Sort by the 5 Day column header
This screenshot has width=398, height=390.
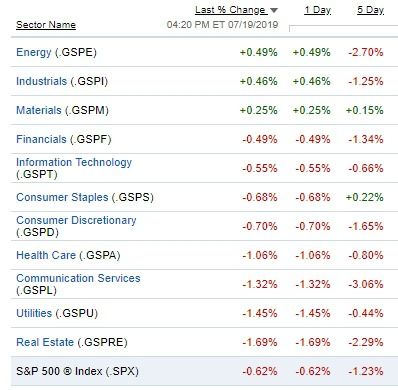[x=371, y=10]
